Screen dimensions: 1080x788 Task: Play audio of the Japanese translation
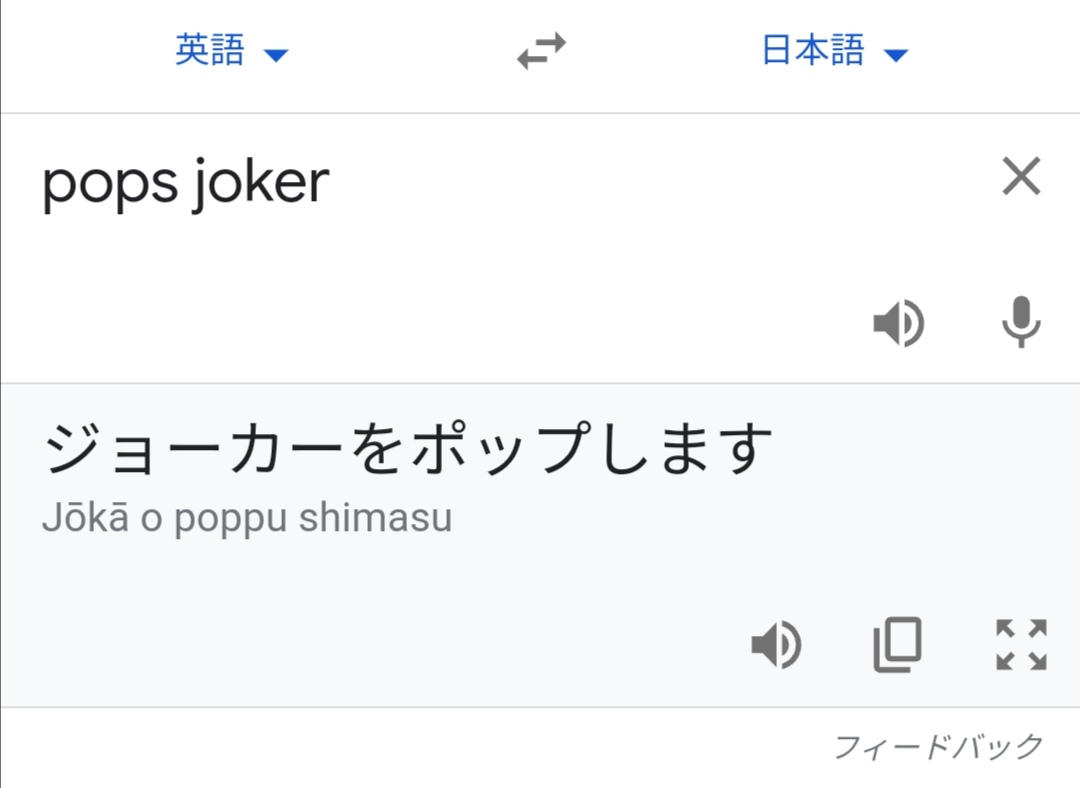(x=776, y=645)
